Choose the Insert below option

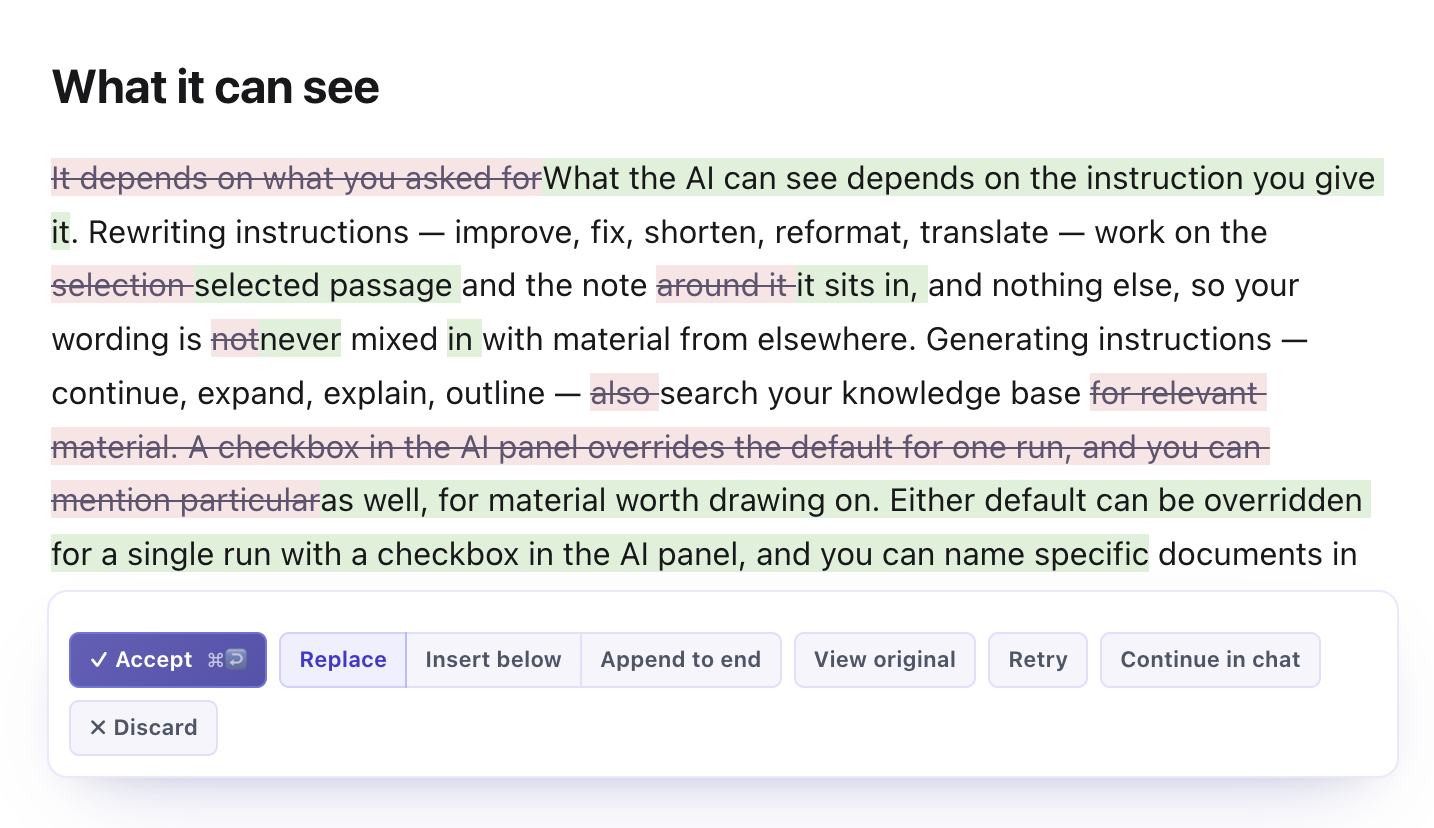(493, 660)
